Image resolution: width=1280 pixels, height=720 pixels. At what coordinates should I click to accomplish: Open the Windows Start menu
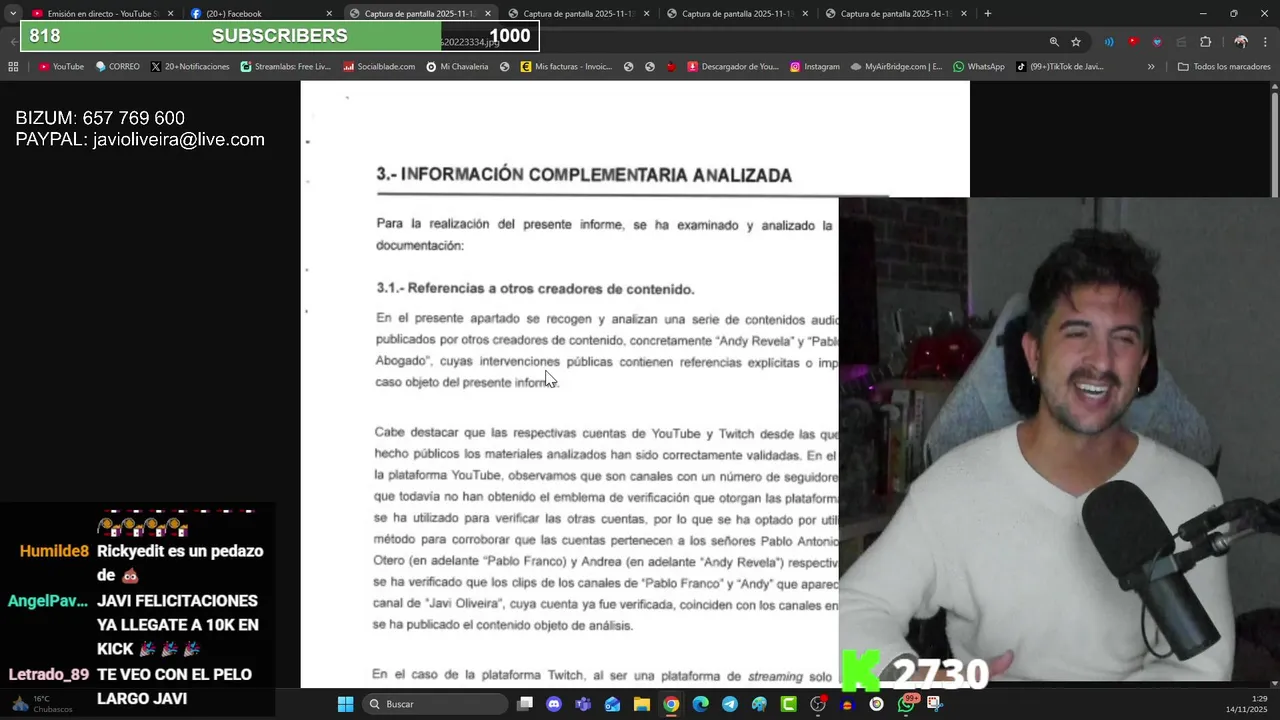(345, 704)
